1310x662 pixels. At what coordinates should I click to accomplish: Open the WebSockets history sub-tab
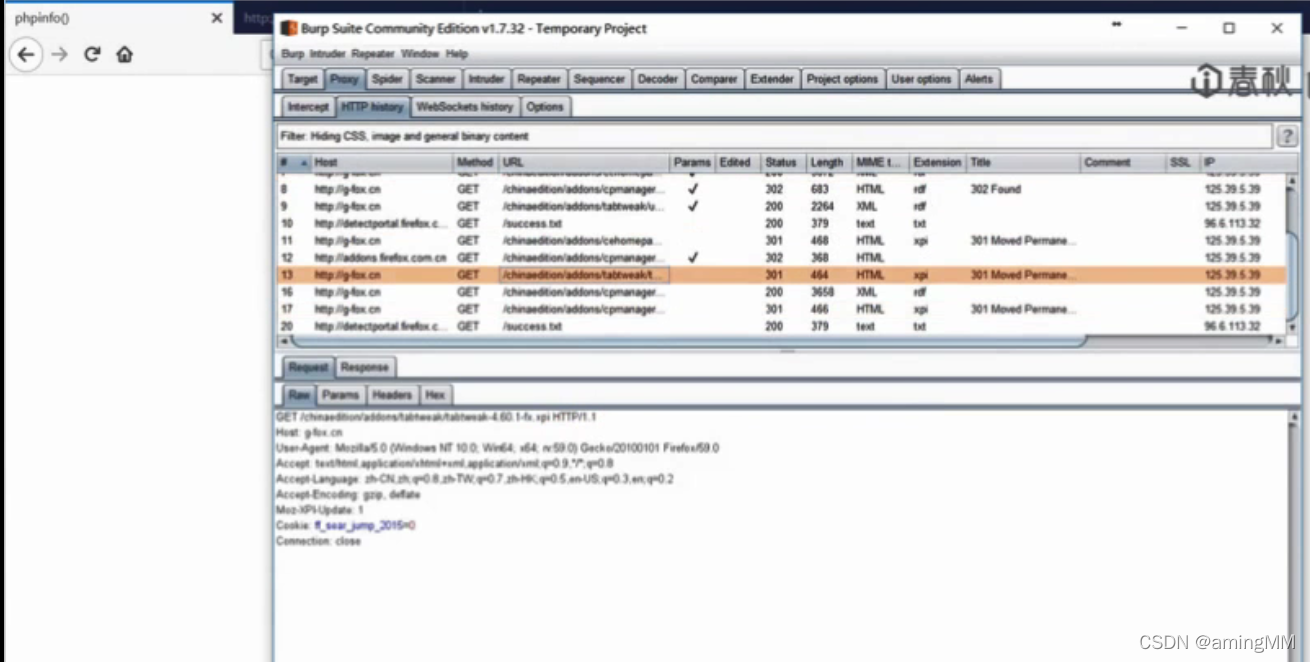coord(465,107)
